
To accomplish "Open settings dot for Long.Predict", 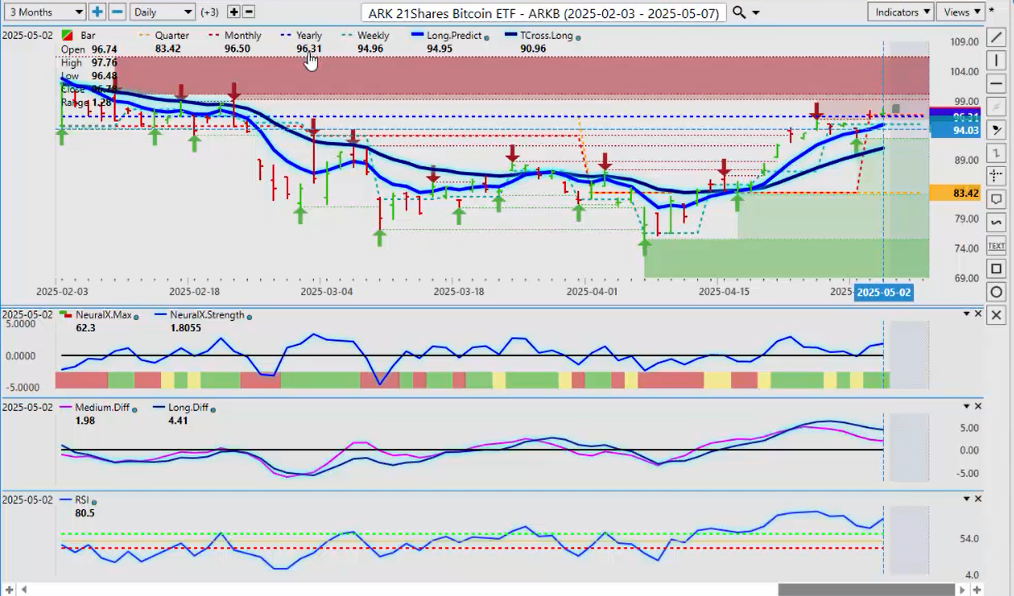I will pyautogui.click(x=486, y=37).
